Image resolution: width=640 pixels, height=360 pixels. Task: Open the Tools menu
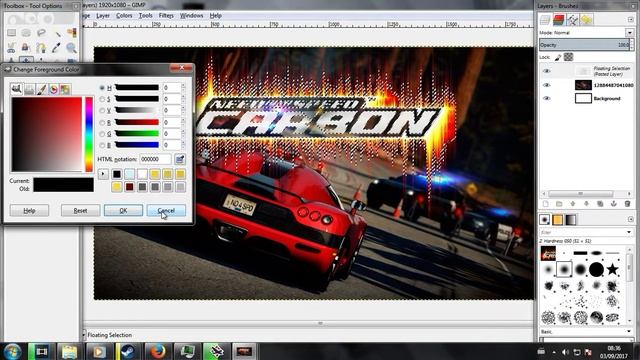tap(145, 16)
